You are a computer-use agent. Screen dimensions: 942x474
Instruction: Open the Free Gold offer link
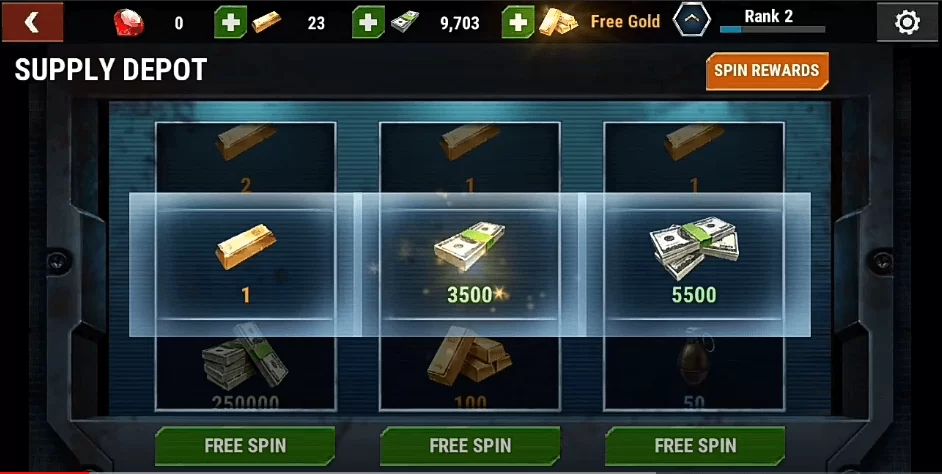(x=625, y=22)
